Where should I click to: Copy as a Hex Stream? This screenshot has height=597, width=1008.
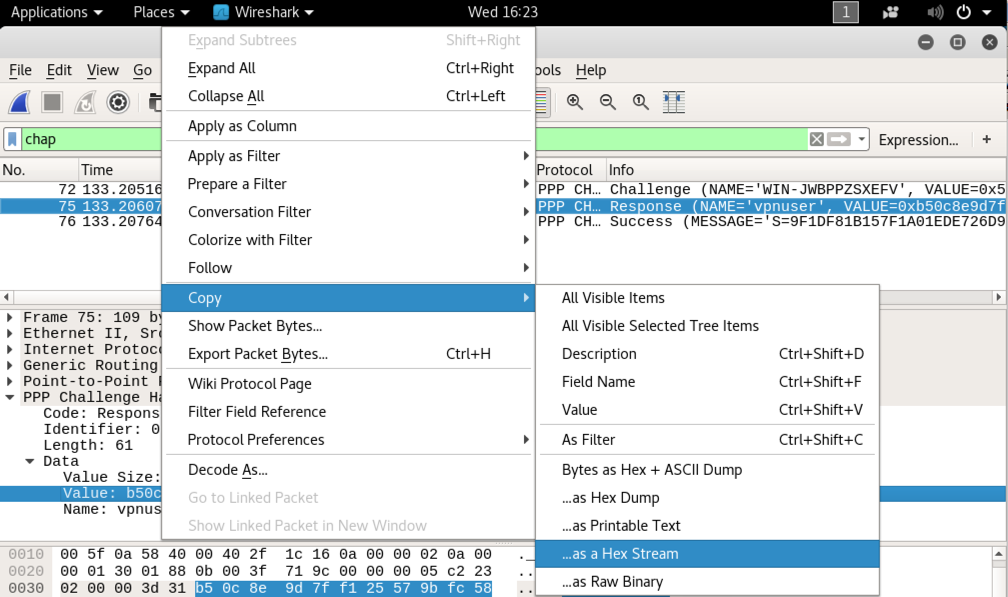[x=707, y=554]
